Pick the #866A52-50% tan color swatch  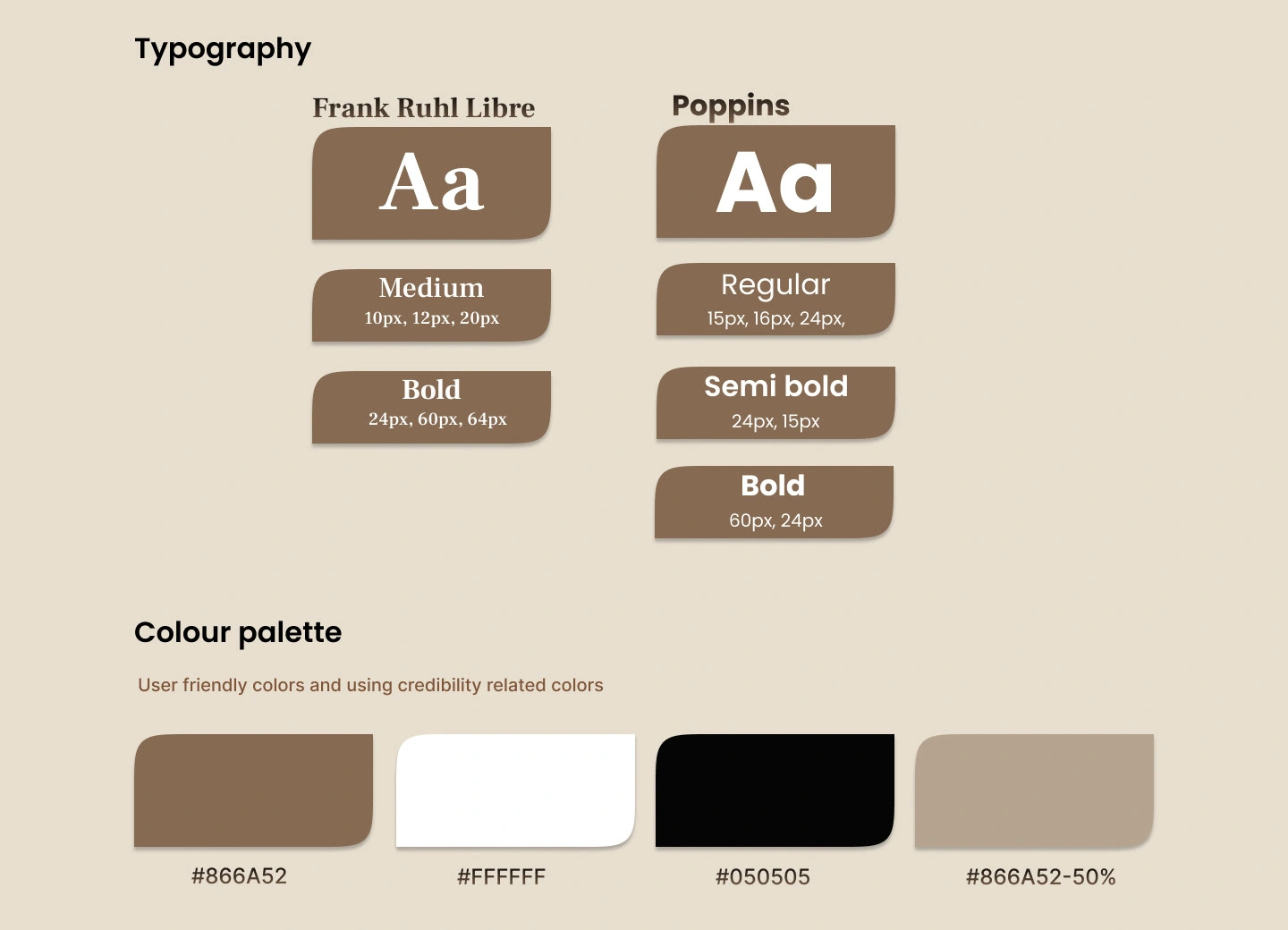tap(1034, 790)
